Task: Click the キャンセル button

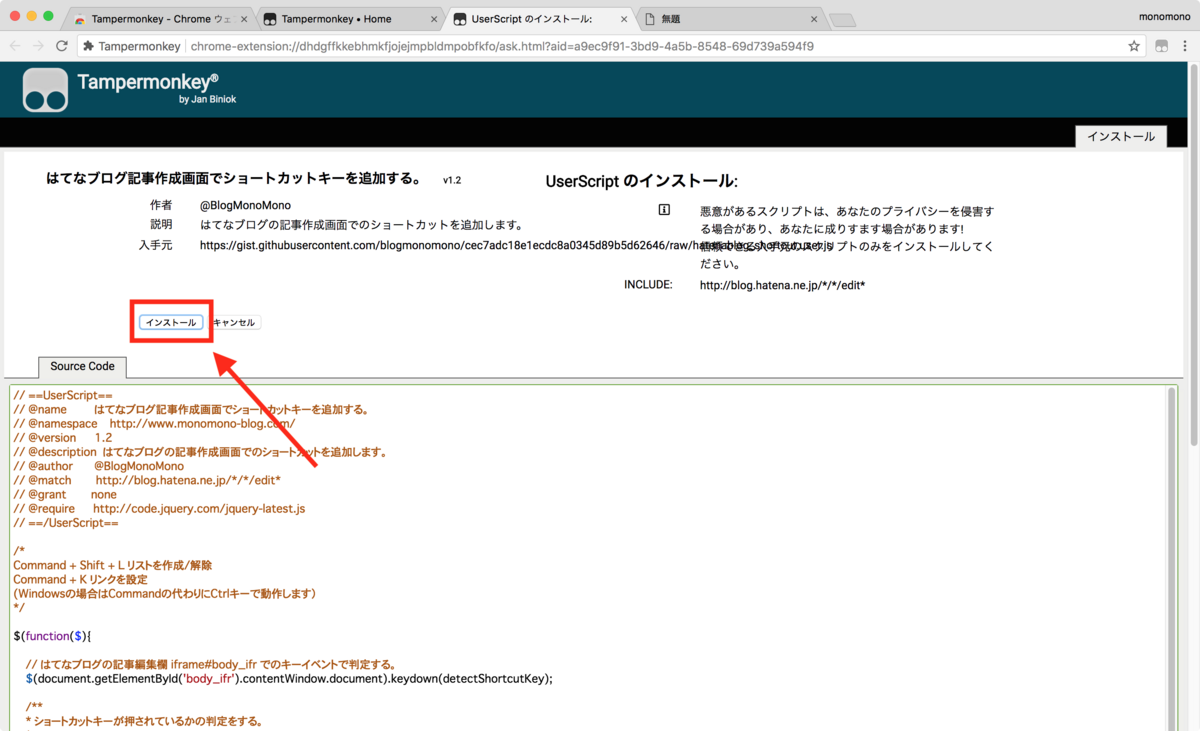Action: coord(234,323)
